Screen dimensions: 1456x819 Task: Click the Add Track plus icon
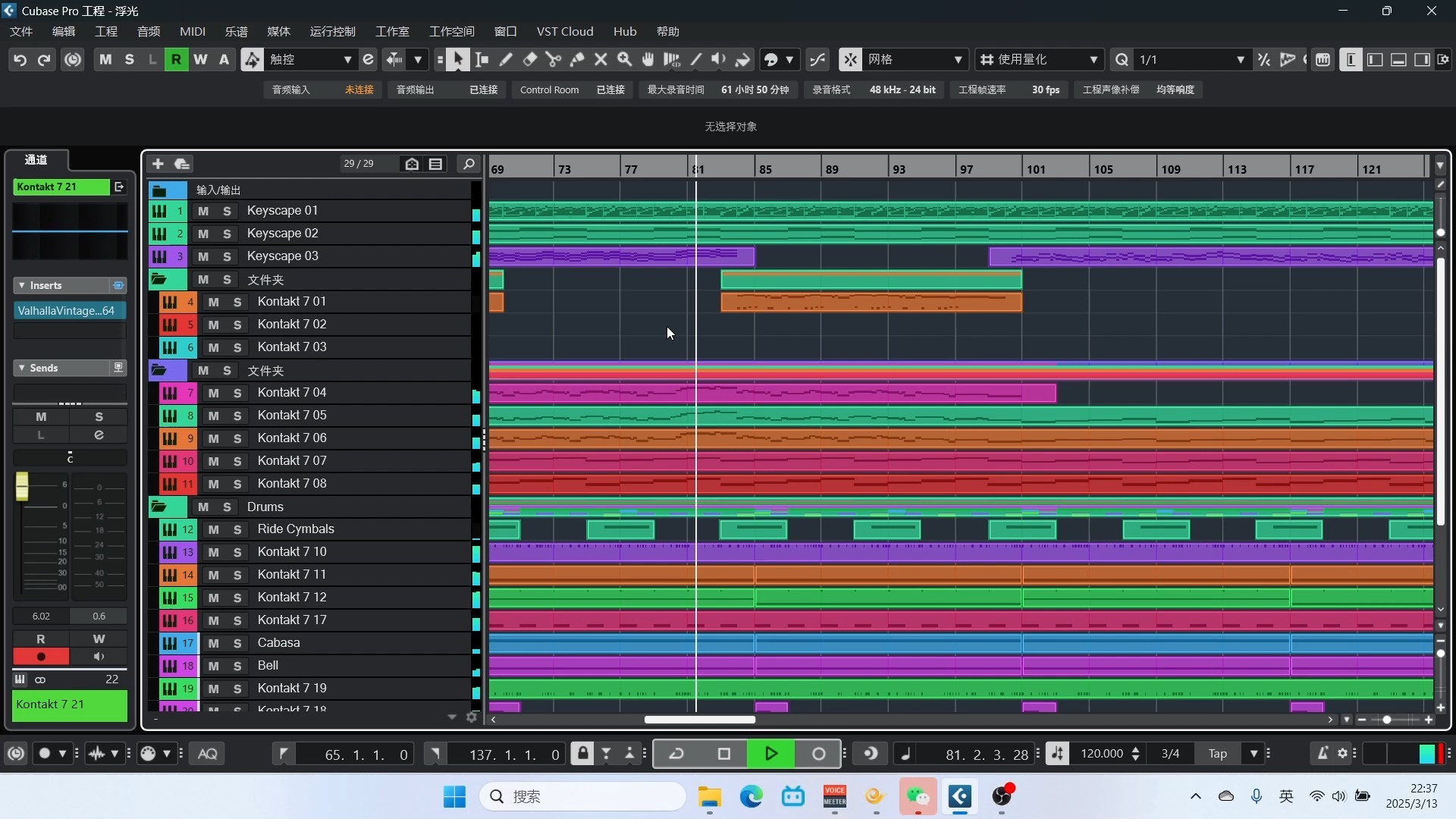158,164
